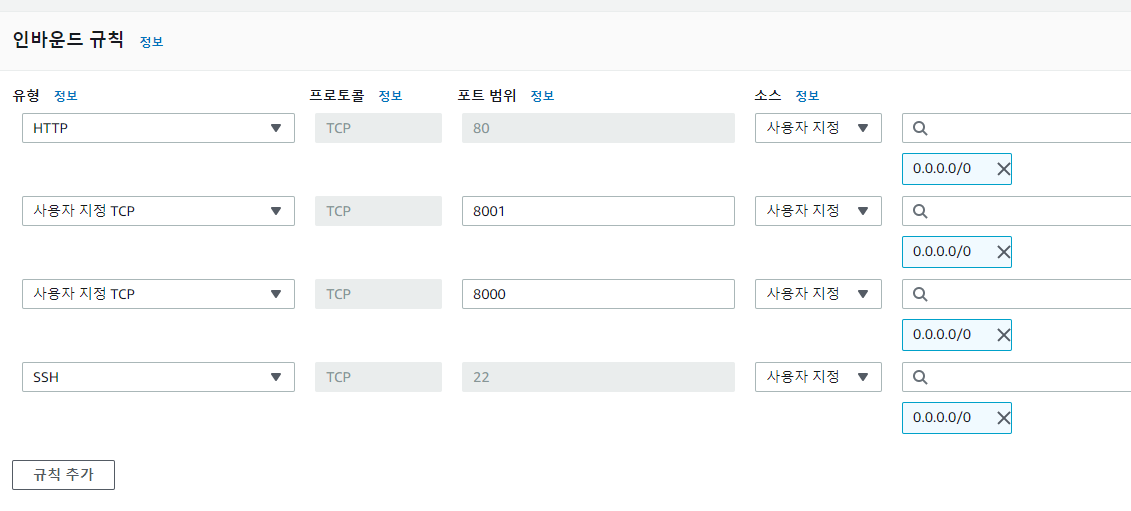
Task: Open 정보 link next to 프로토콜
Action: pyautogui.click(x=390, y=96)
